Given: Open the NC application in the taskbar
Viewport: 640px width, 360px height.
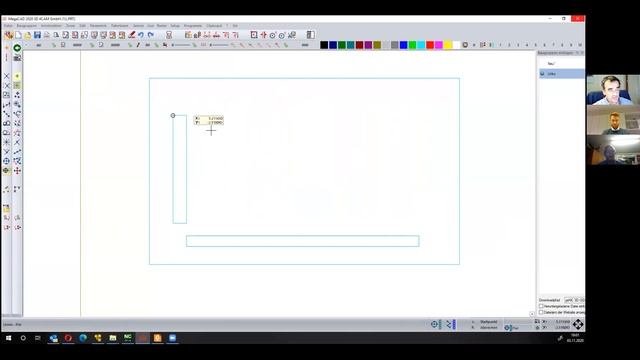Looking at the screenshot, I should coord(128,338).
